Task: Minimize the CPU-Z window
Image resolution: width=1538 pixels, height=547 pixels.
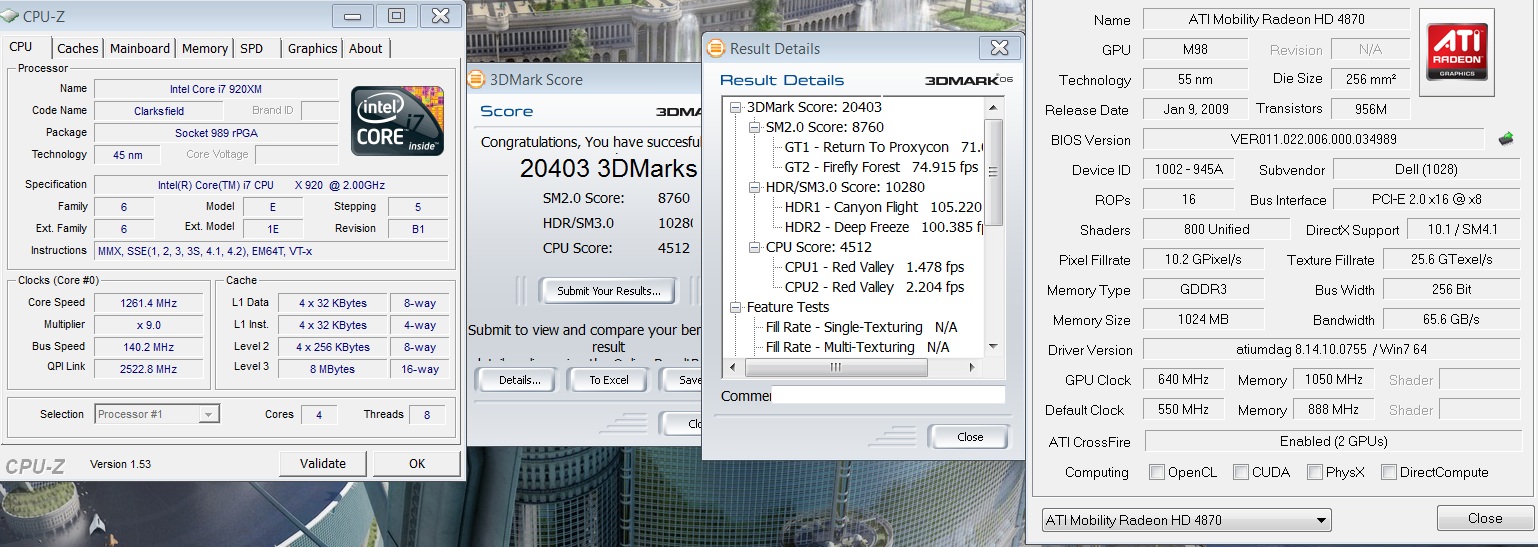Action: click(353, 15)
